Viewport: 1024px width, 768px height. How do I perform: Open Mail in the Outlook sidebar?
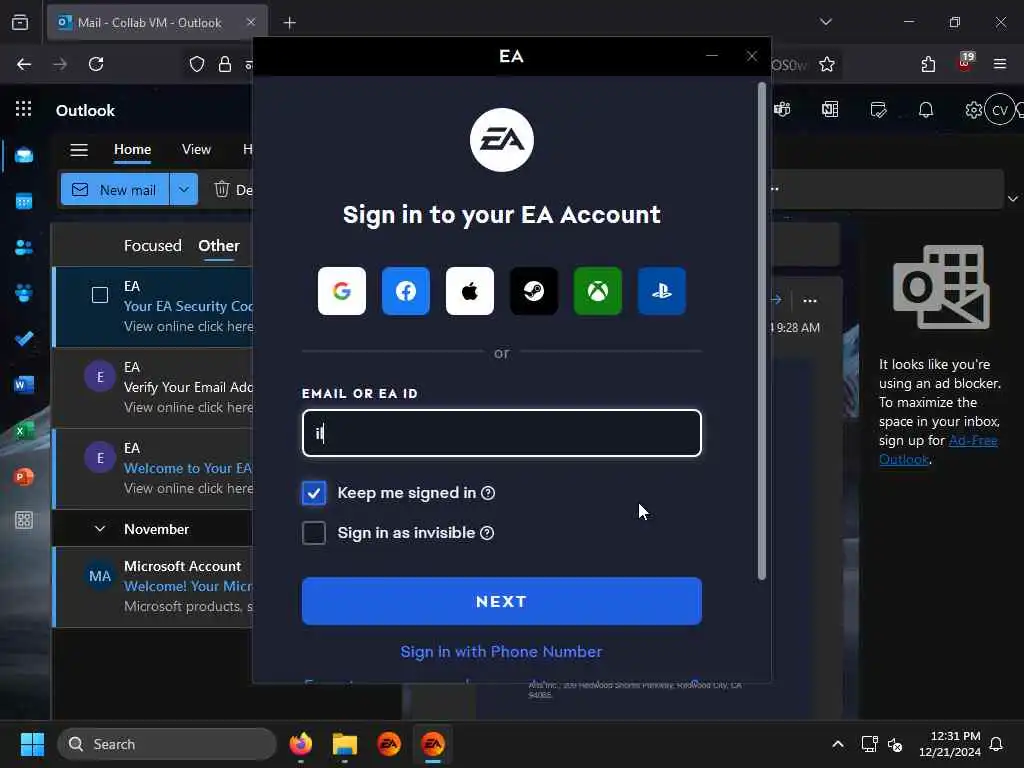tap(24, 155)
